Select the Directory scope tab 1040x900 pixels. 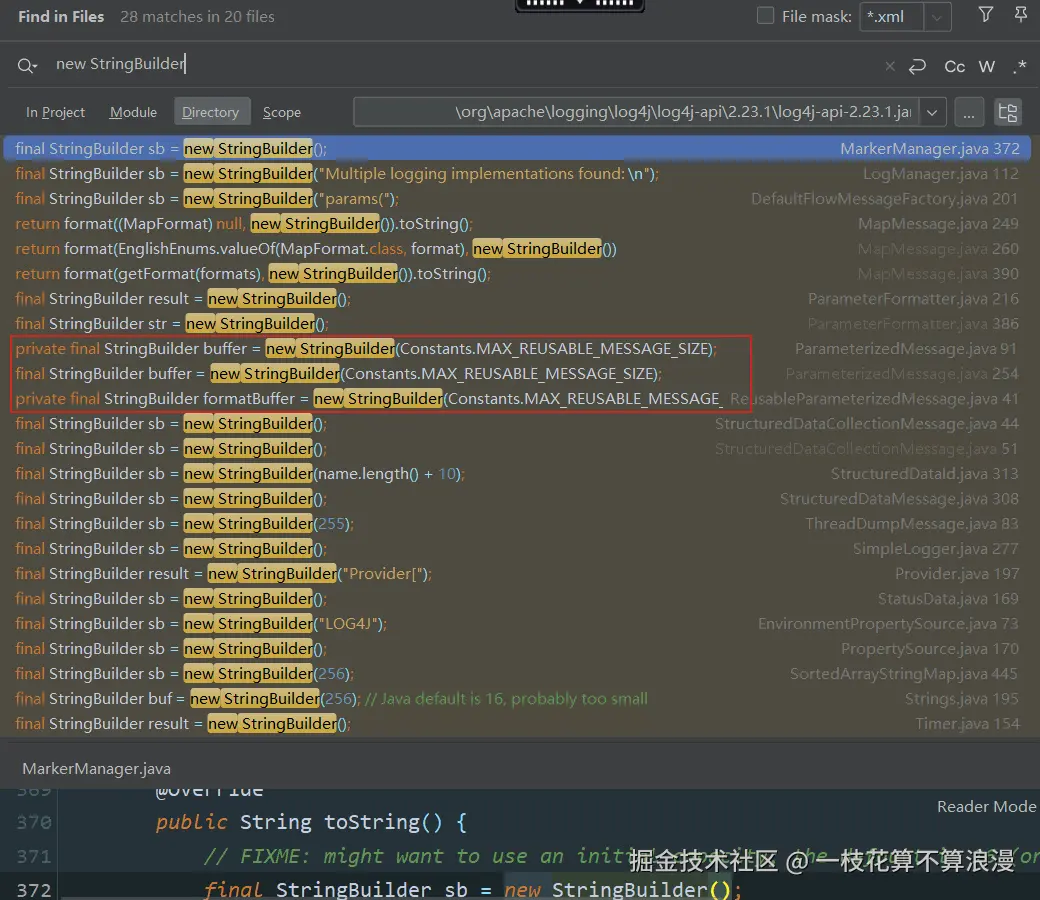click(x=211, y=112)
